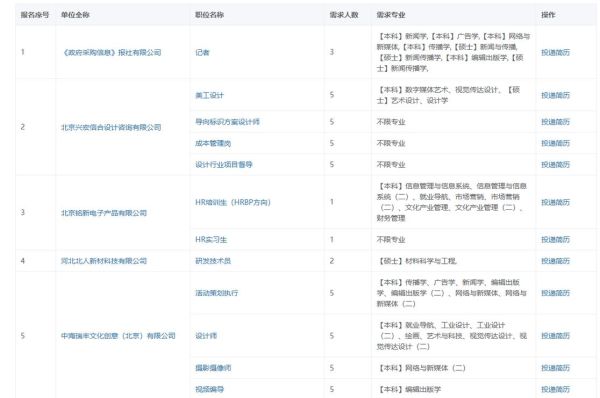Select the 【本科】编辑出版学 cell in 视频编导 row
The image size is (600, 398).
tap(409, 390)
